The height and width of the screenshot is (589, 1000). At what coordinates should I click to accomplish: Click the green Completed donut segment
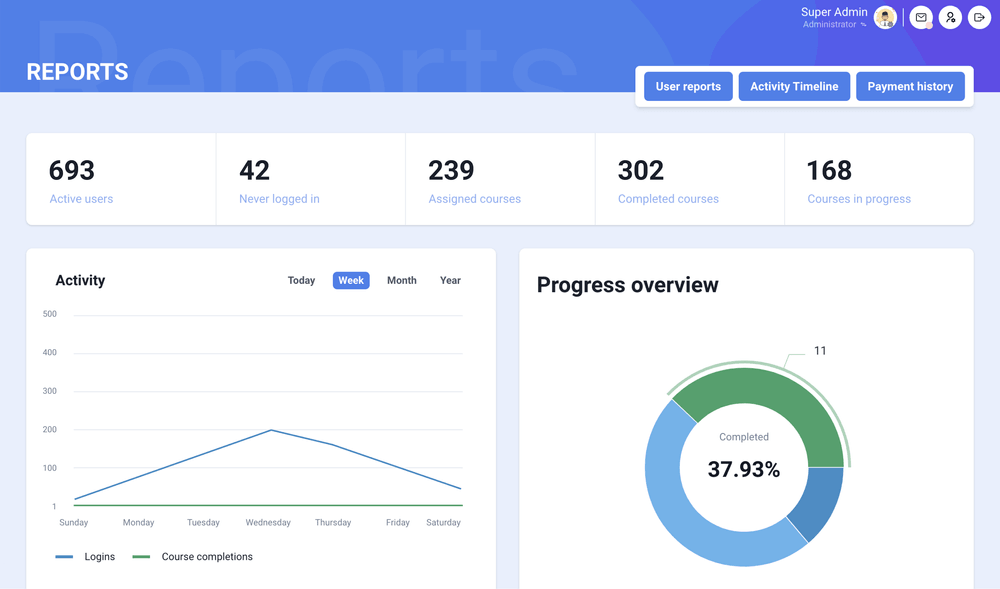pos(760,395)
